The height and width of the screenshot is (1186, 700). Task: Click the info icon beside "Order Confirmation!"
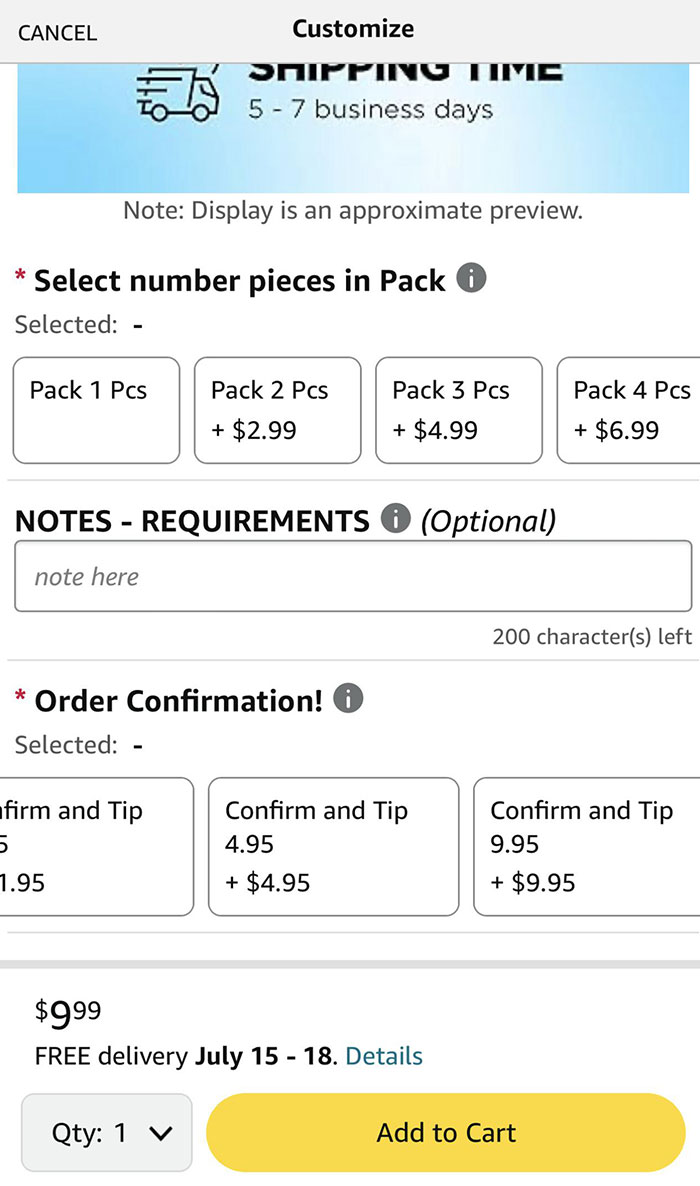(347, 699)
